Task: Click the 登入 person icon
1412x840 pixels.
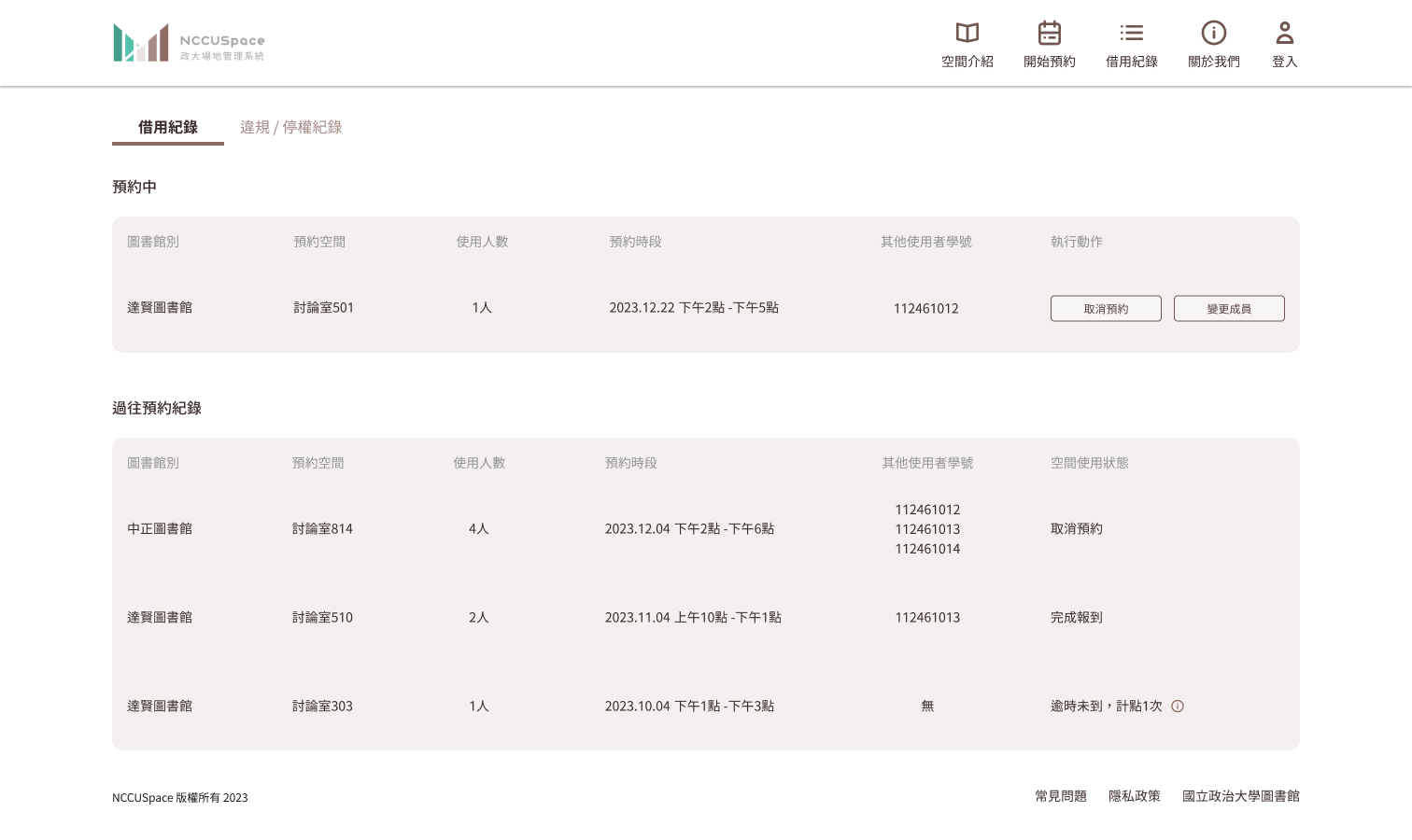Action: coord(1284,34)
